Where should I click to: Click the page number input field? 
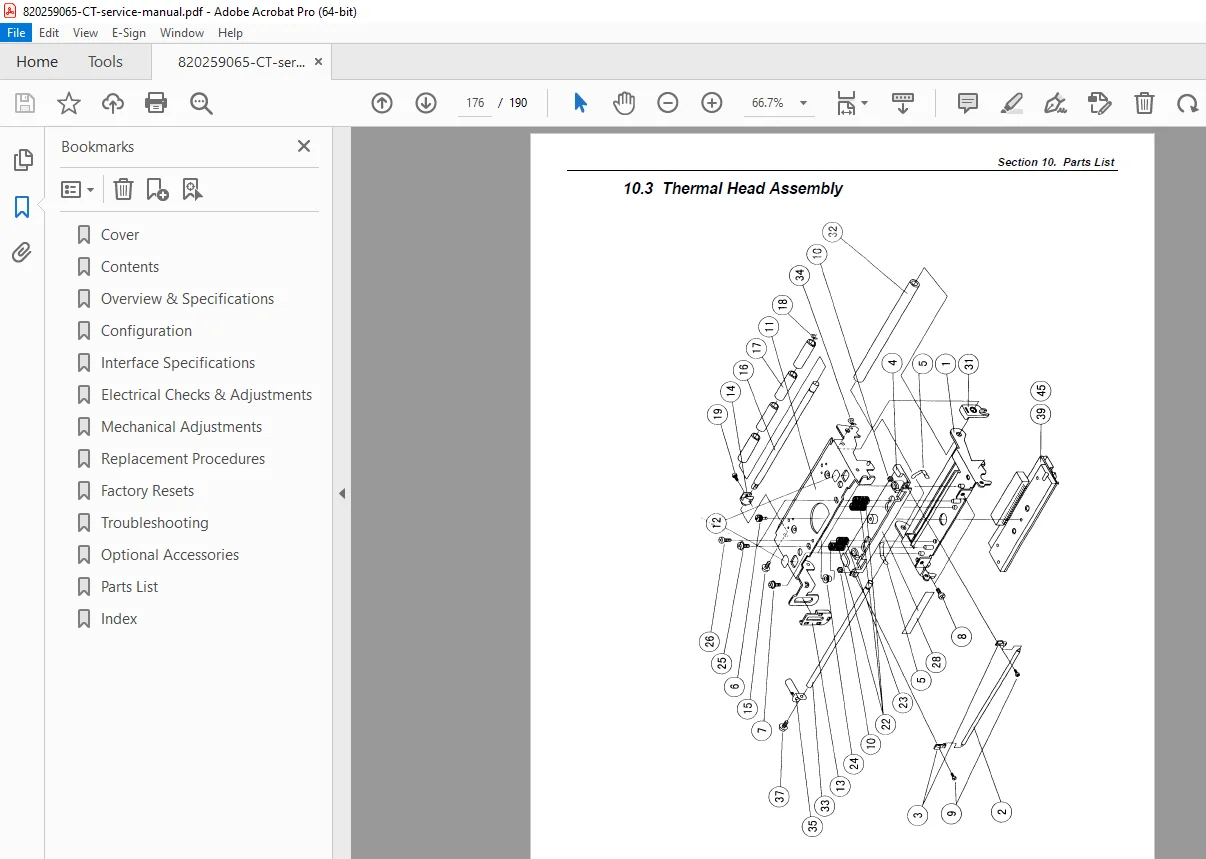pos(475,103)
